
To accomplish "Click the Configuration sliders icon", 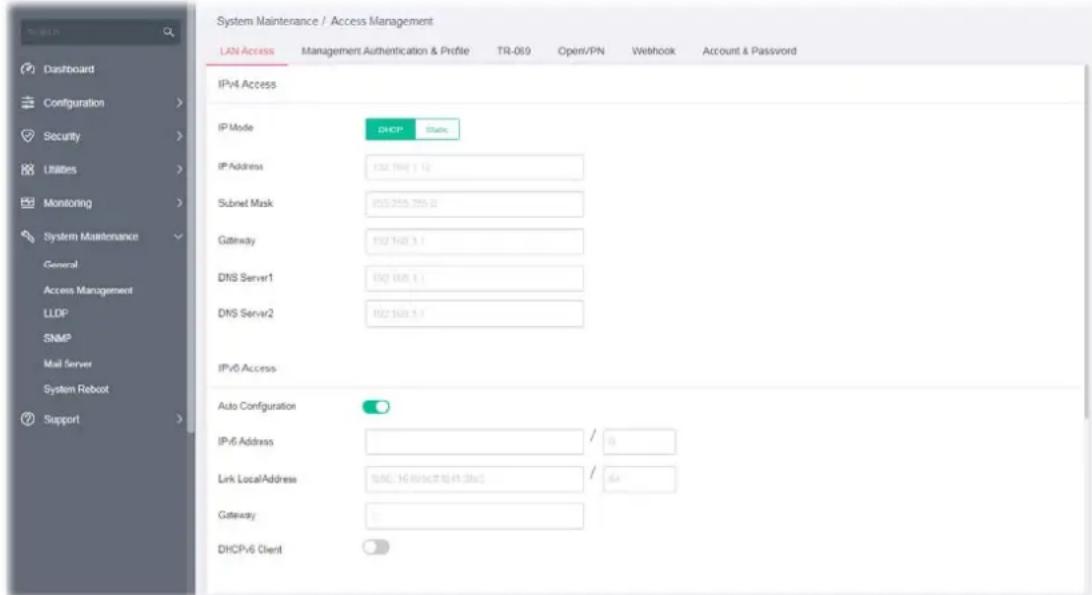I will pos(28,102).
